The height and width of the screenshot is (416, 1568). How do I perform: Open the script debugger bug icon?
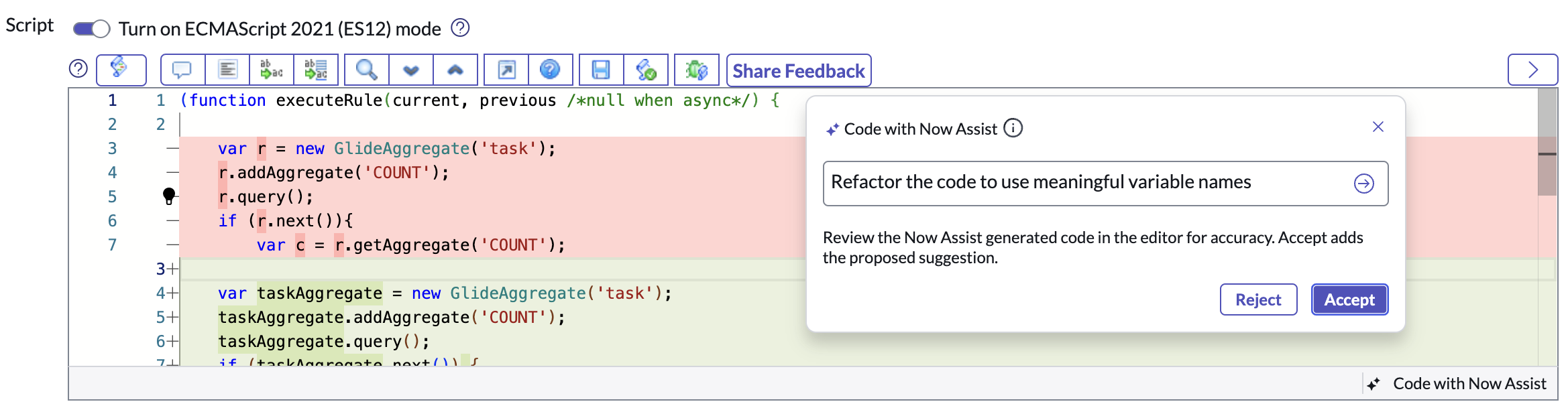(x=697, y=70)
